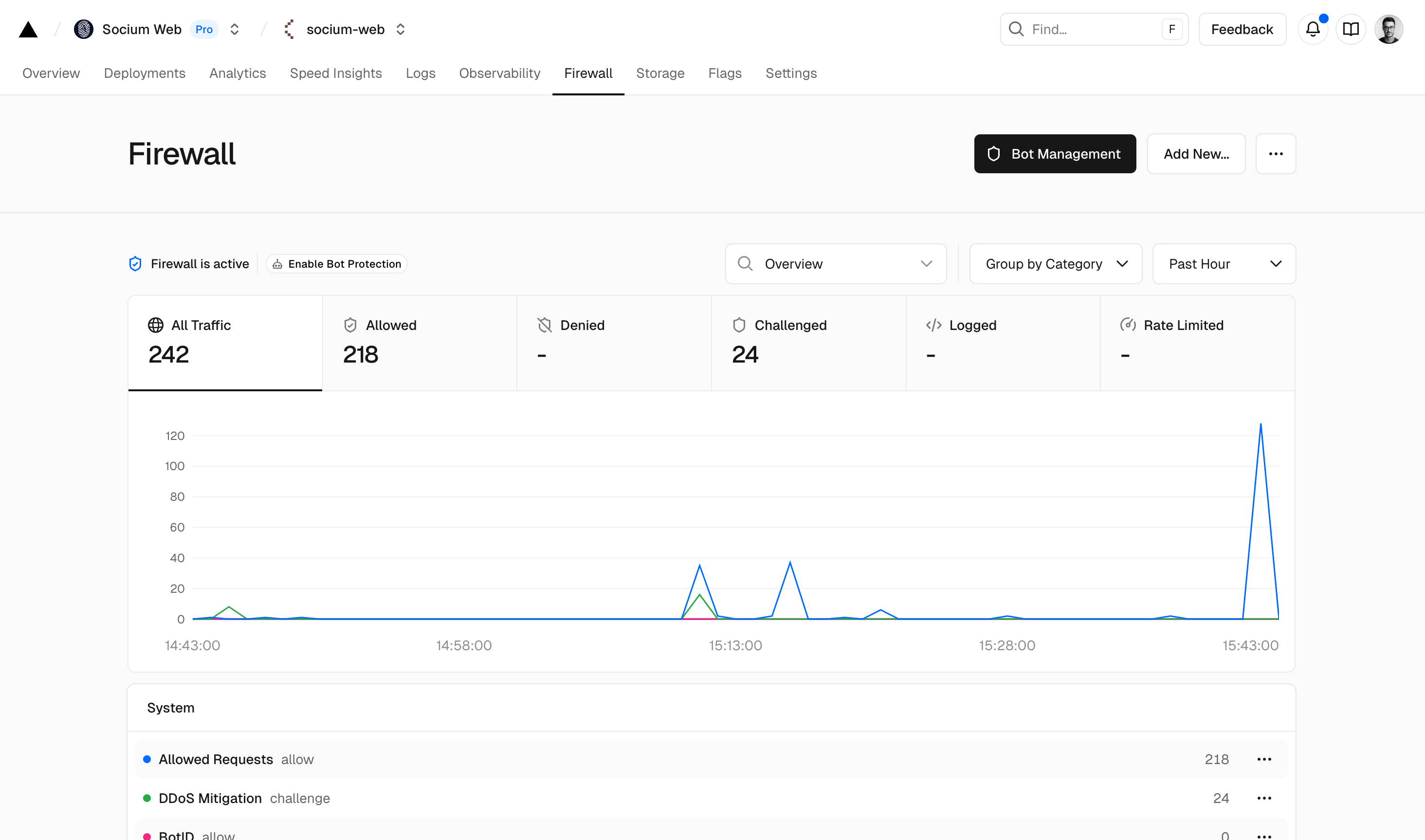Open the documentation book icon

(1352, 29)
